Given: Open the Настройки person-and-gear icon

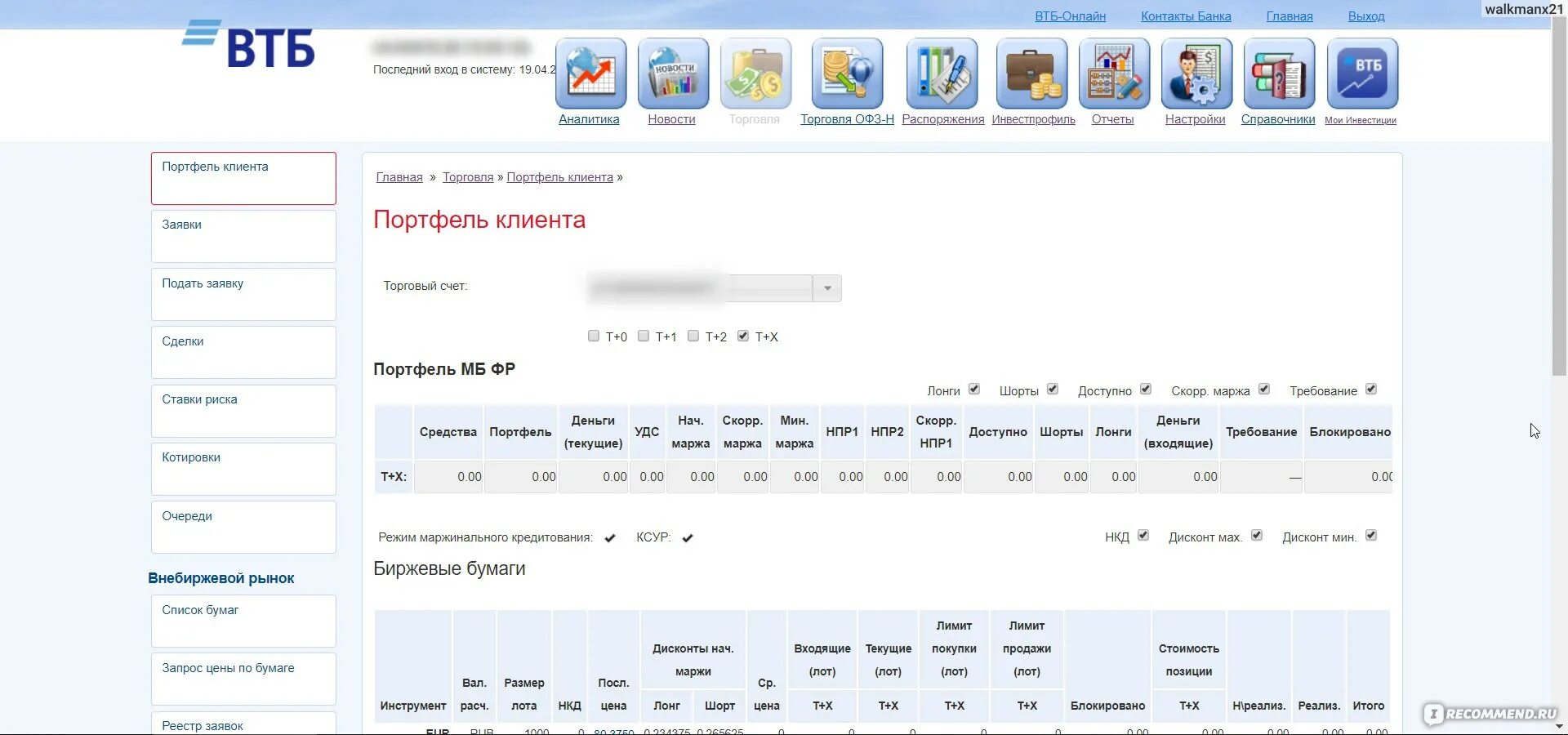Looking at the screenshot, I should tap(1196, 73).
